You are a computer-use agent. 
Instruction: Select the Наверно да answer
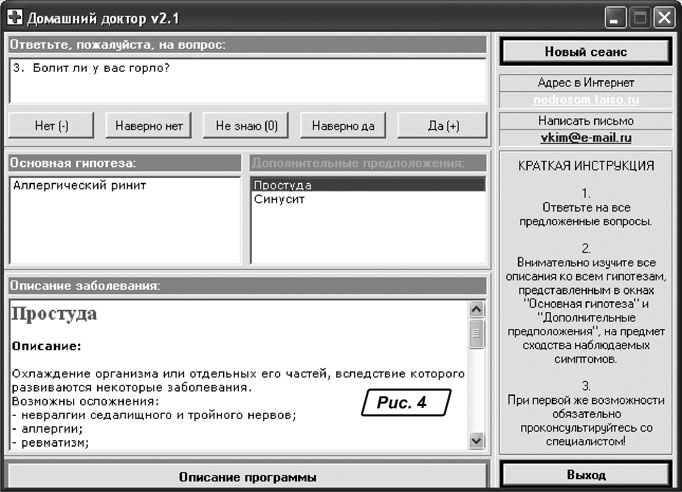[x=343, y=126]
